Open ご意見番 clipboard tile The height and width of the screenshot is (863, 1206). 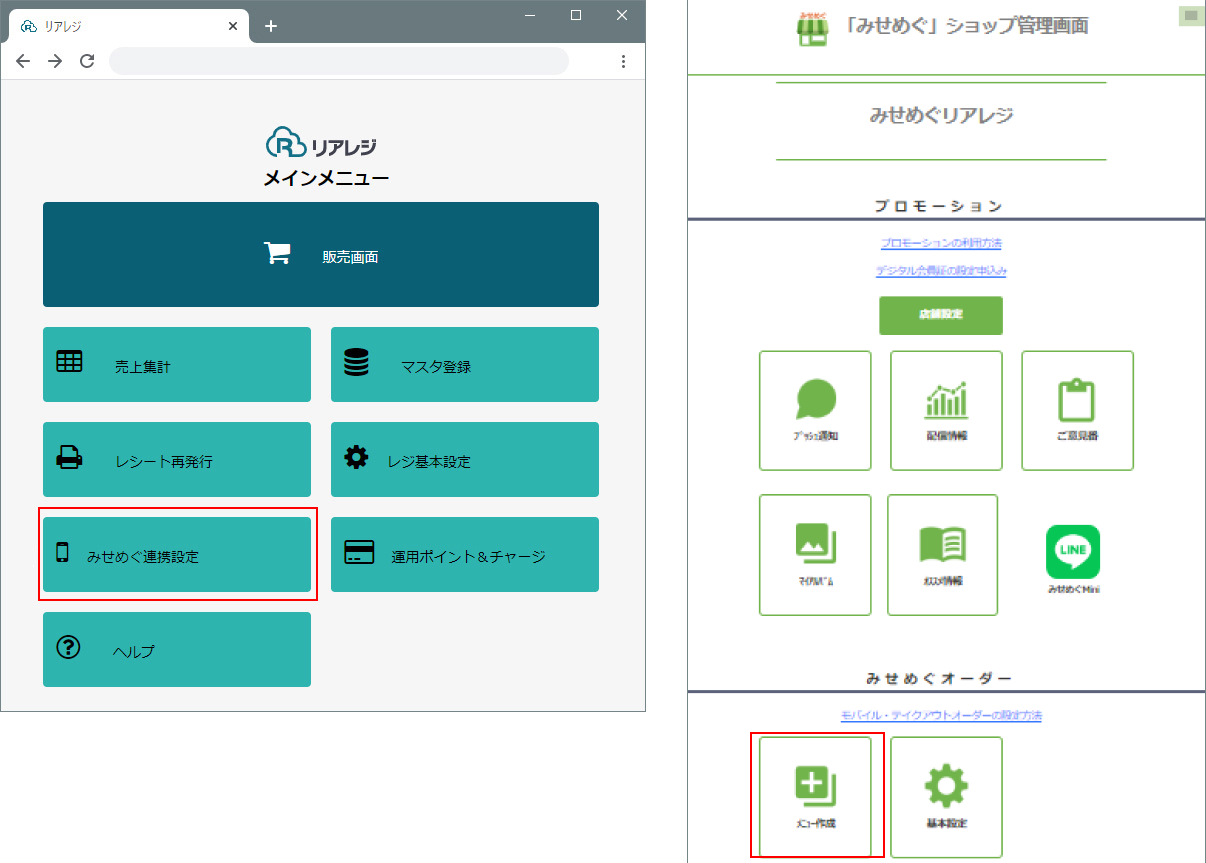point(1077,410)
